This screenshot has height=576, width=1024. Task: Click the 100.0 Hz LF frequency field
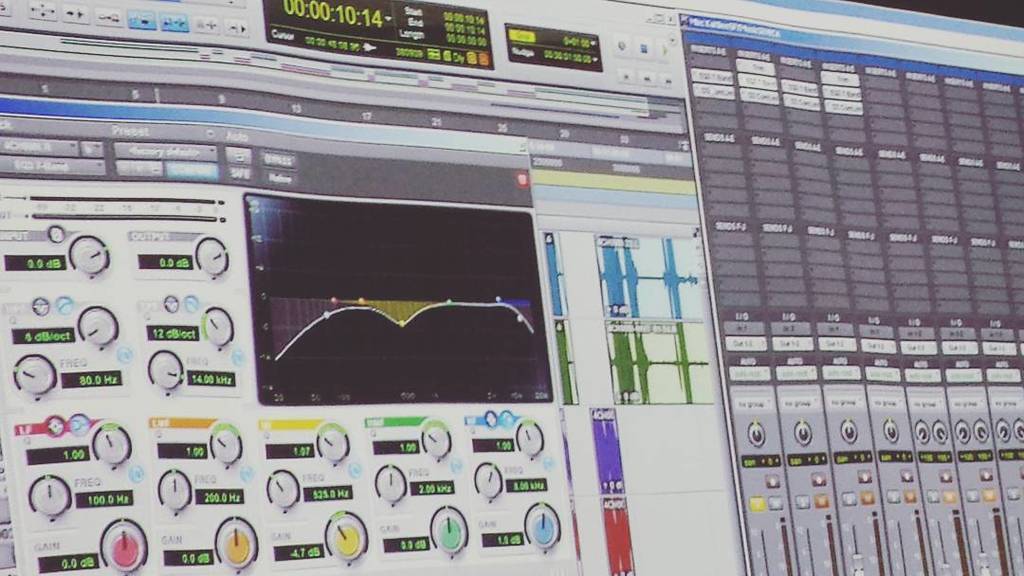104,500
